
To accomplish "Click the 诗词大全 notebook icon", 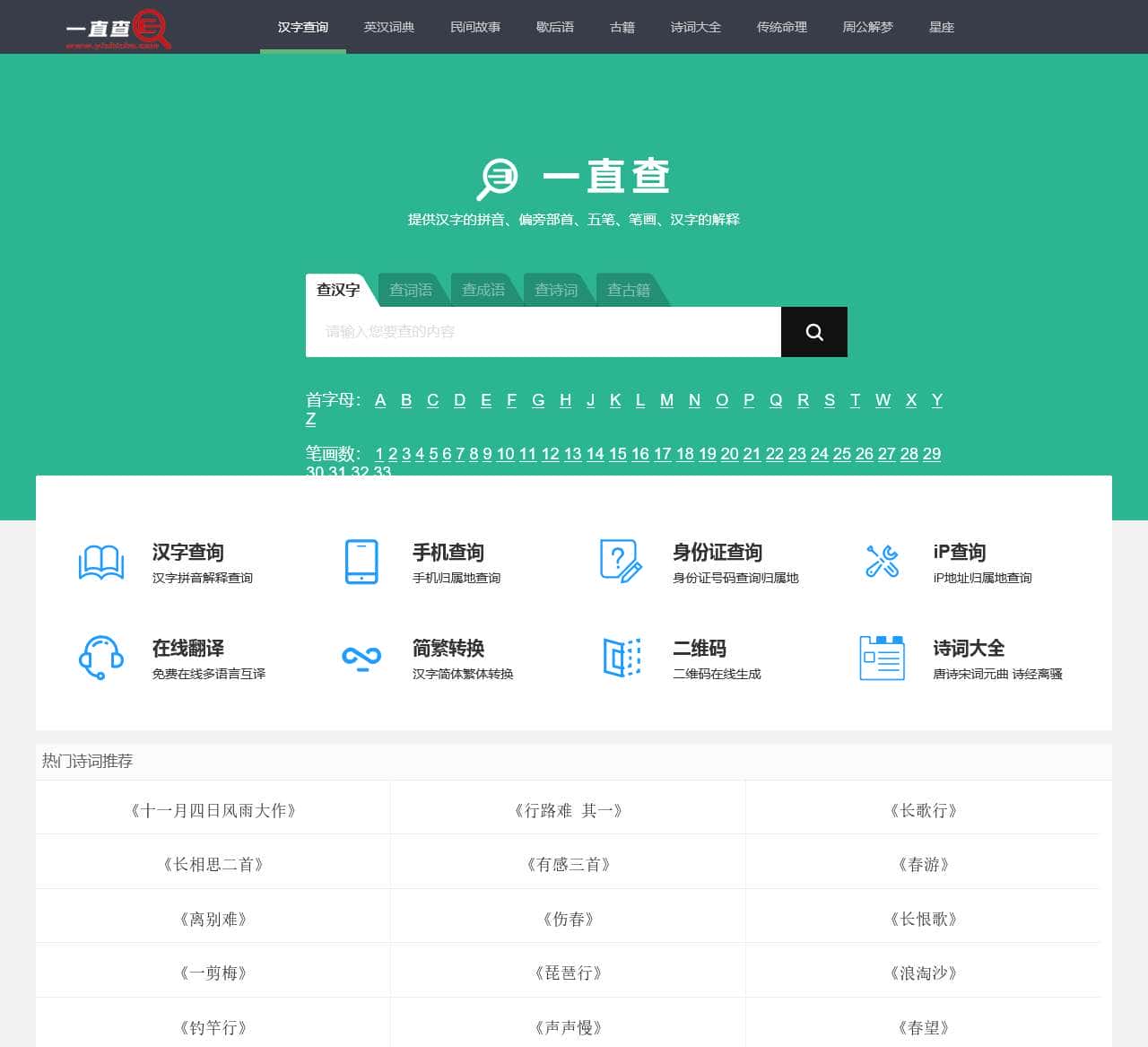I will point(882,658).
